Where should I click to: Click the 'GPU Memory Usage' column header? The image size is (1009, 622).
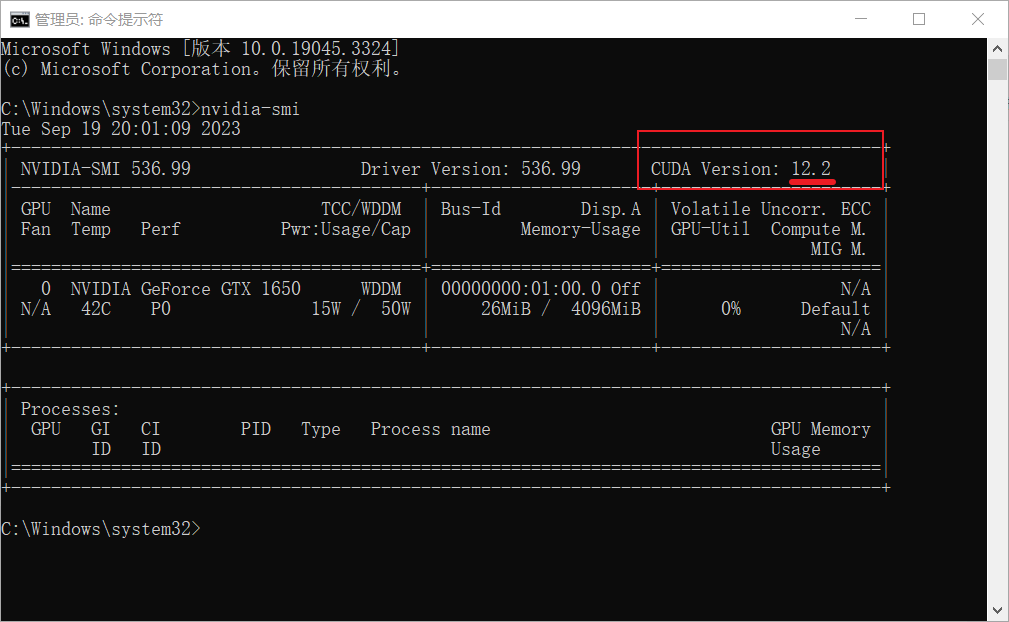pyautogui.click(x=820, y=439)
